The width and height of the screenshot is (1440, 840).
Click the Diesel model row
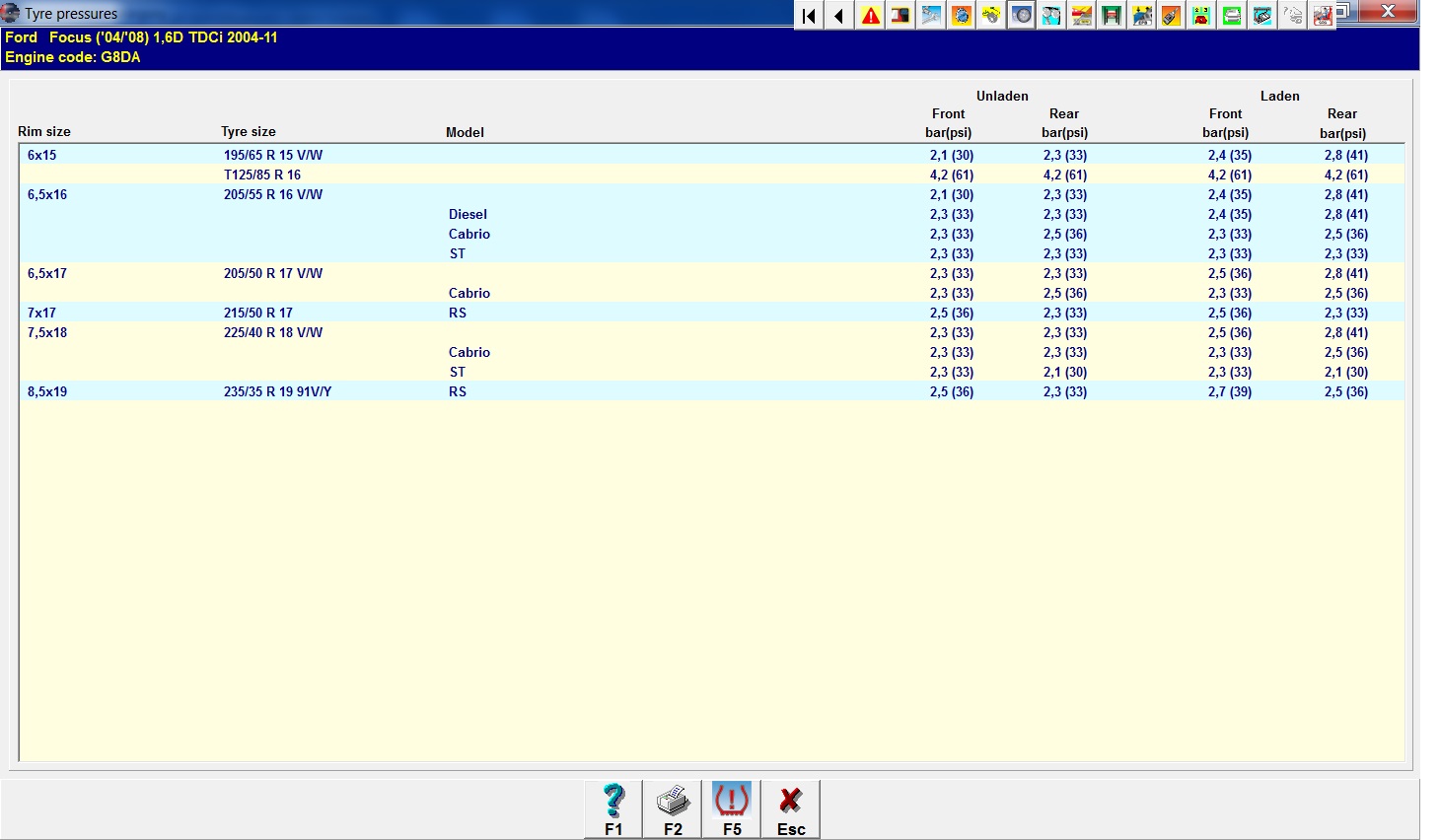click(x=468, y=214)
